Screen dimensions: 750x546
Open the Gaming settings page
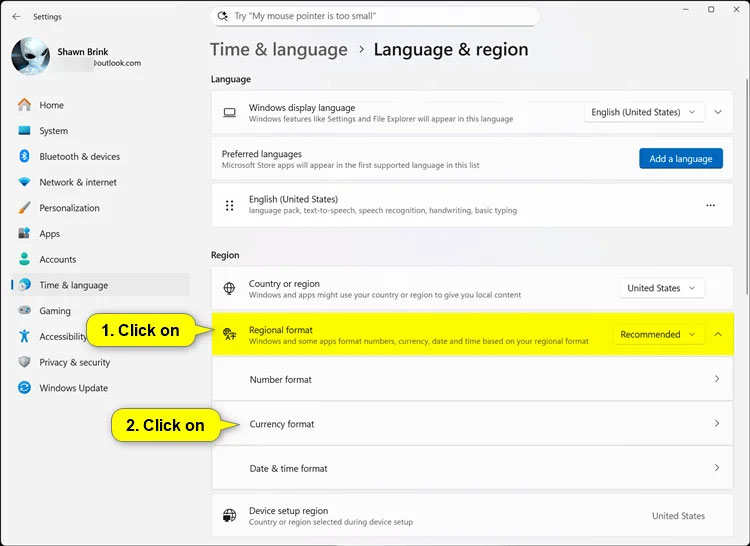click(55, 311)
